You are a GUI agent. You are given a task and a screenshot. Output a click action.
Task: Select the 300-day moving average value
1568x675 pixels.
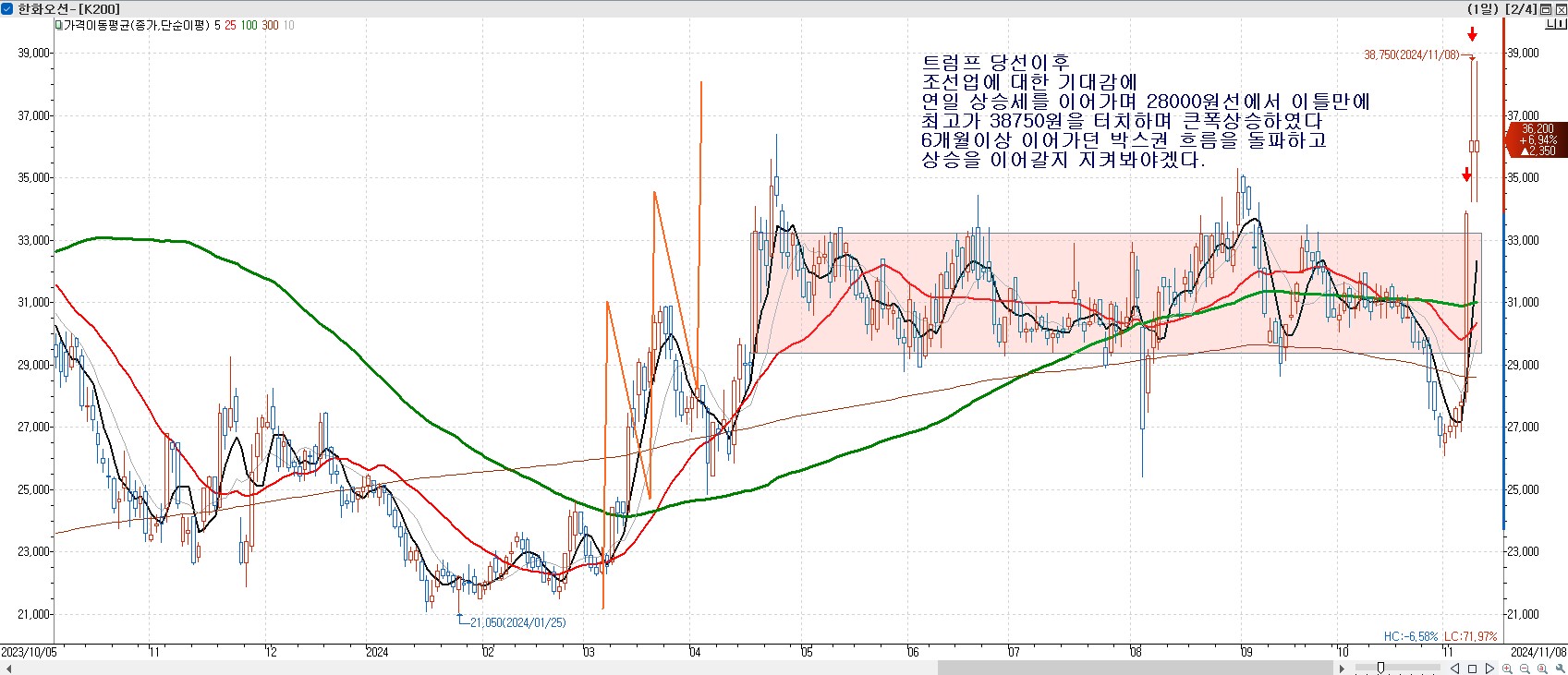tap(270, 25)
